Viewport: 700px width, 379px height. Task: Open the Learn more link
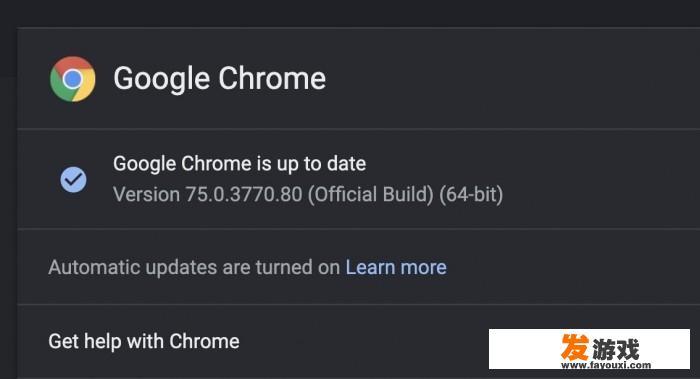(396, 267)
